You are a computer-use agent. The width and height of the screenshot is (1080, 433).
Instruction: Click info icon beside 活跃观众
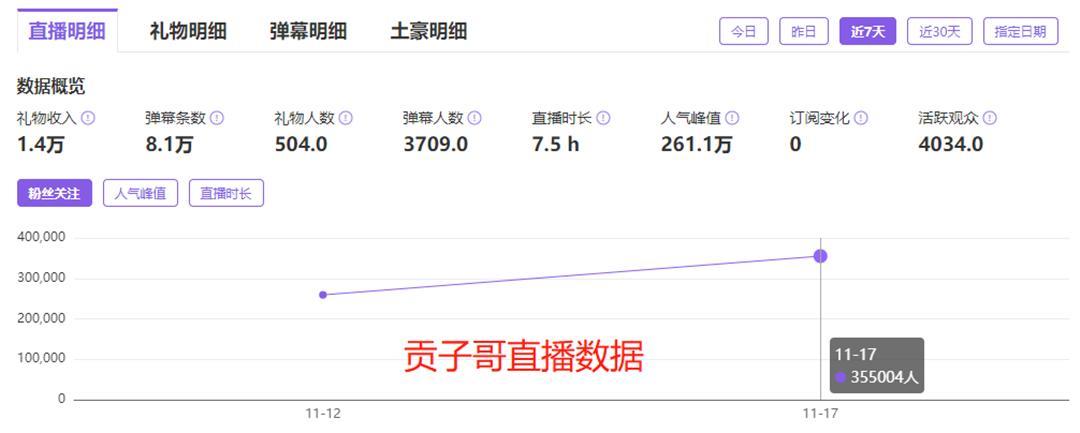coord(990,118)
